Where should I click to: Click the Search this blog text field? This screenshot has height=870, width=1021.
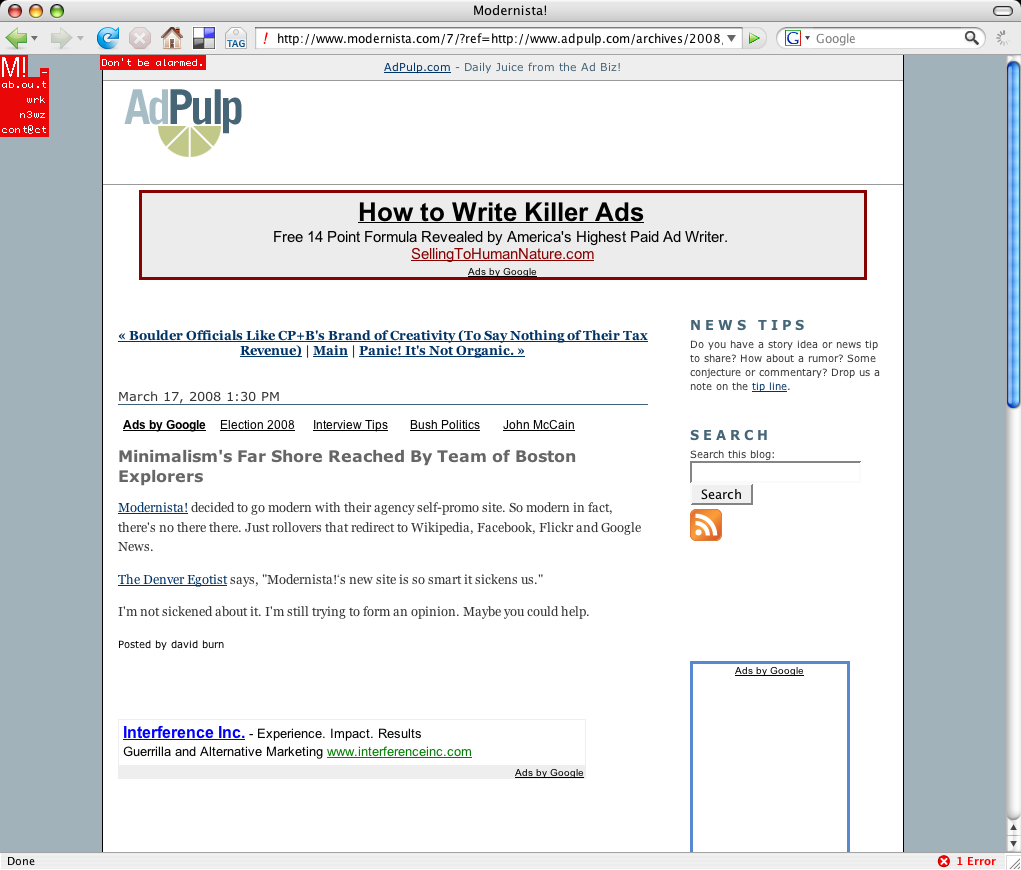pyautogui.click(x=775, y=471)
